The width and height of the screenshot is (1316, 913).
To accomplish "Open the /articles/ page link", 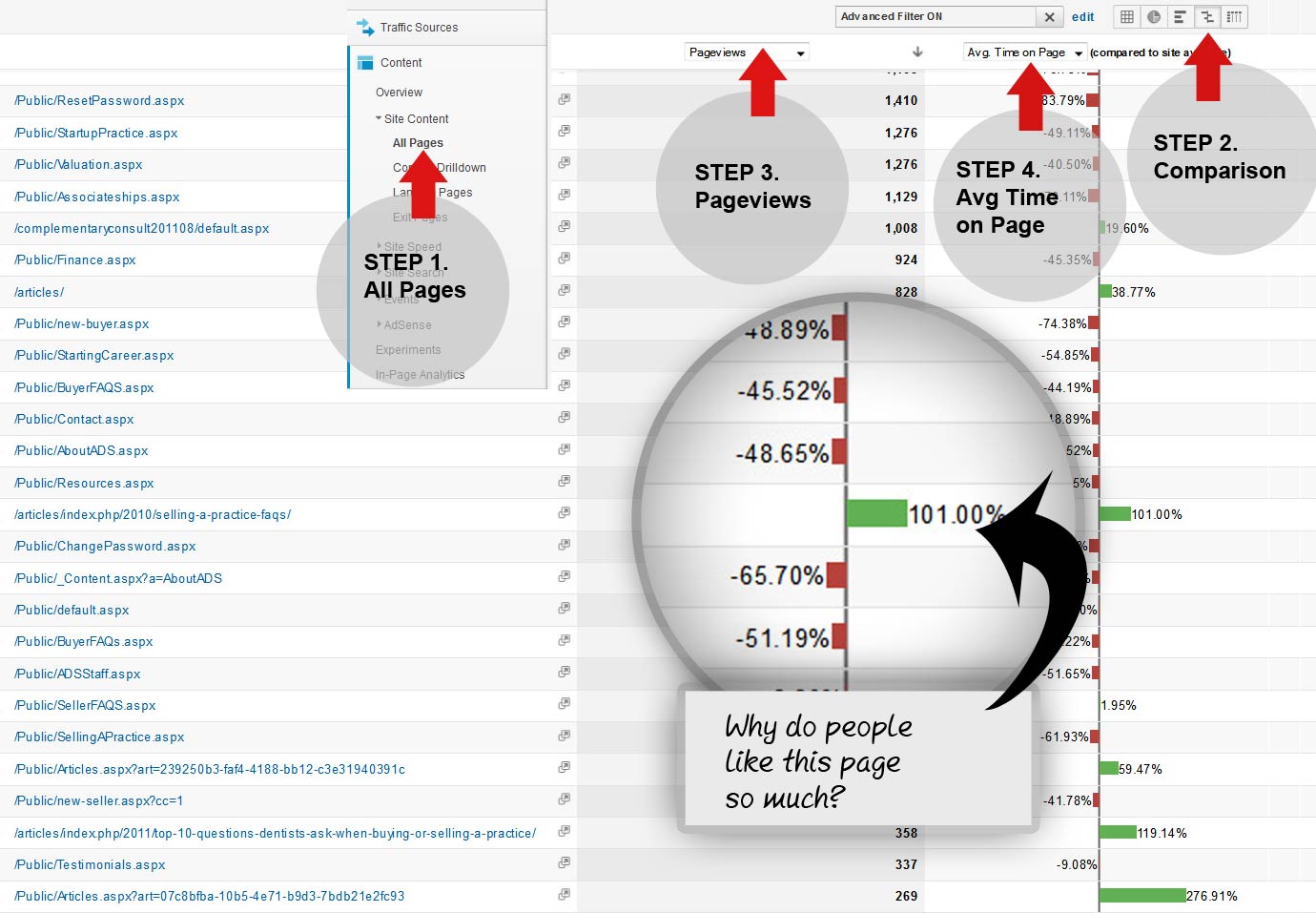I will 39,293.
